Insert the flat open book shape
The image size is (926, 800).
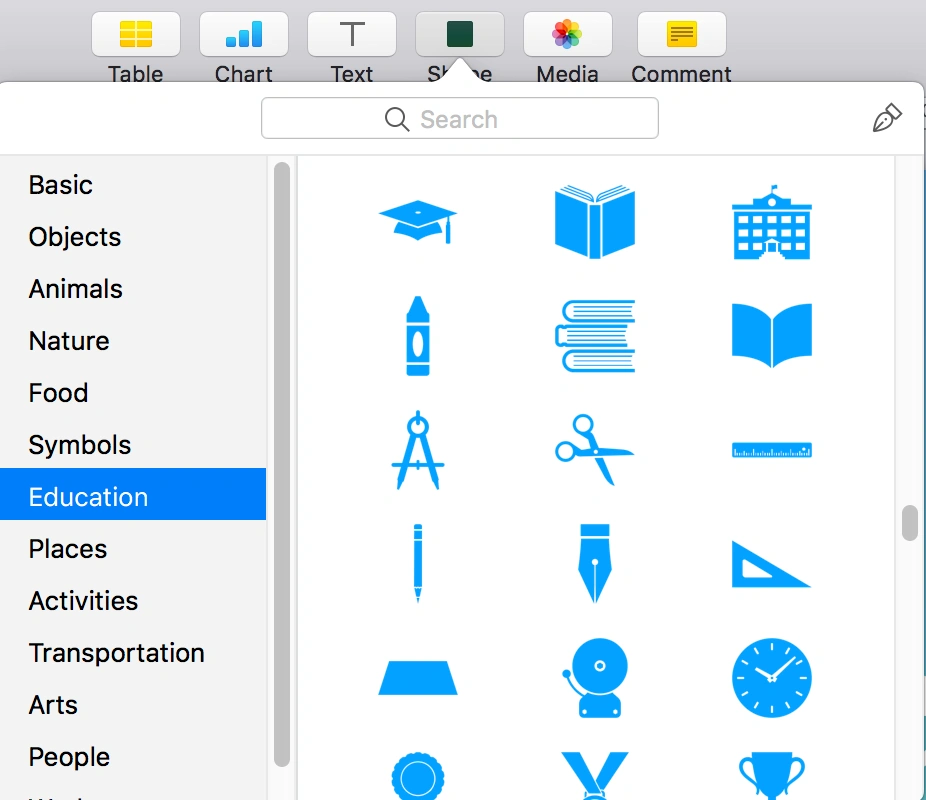[772, 335]
